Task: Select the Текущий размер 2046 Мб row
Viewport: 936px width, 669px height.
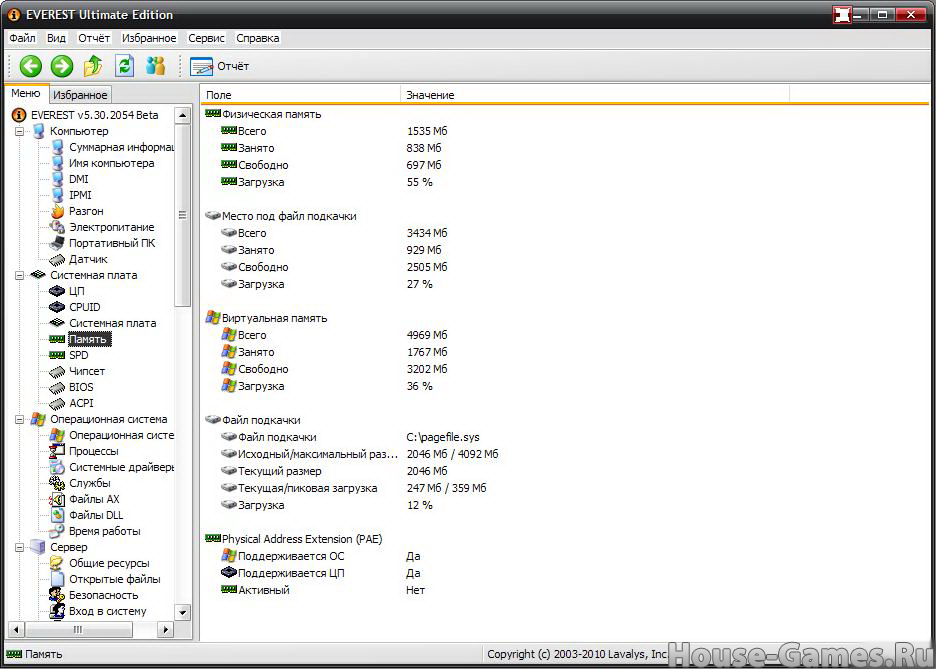Action: 334,471
